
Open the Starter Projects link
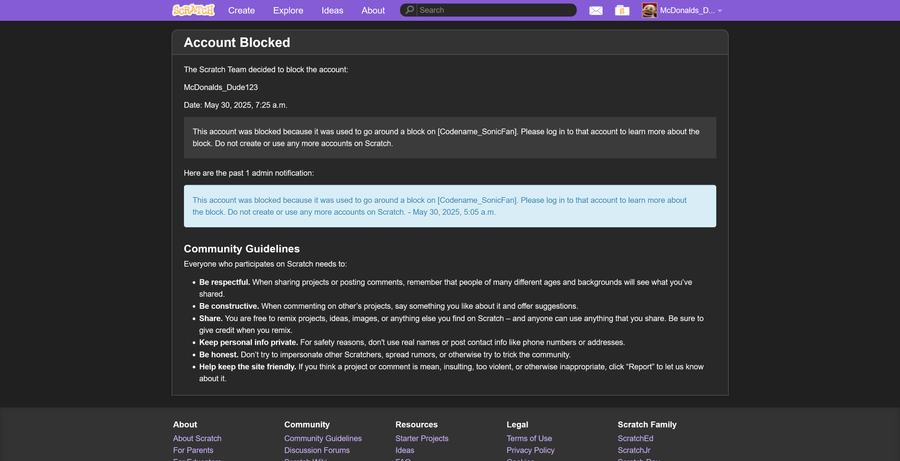click(x=422, y=439)
